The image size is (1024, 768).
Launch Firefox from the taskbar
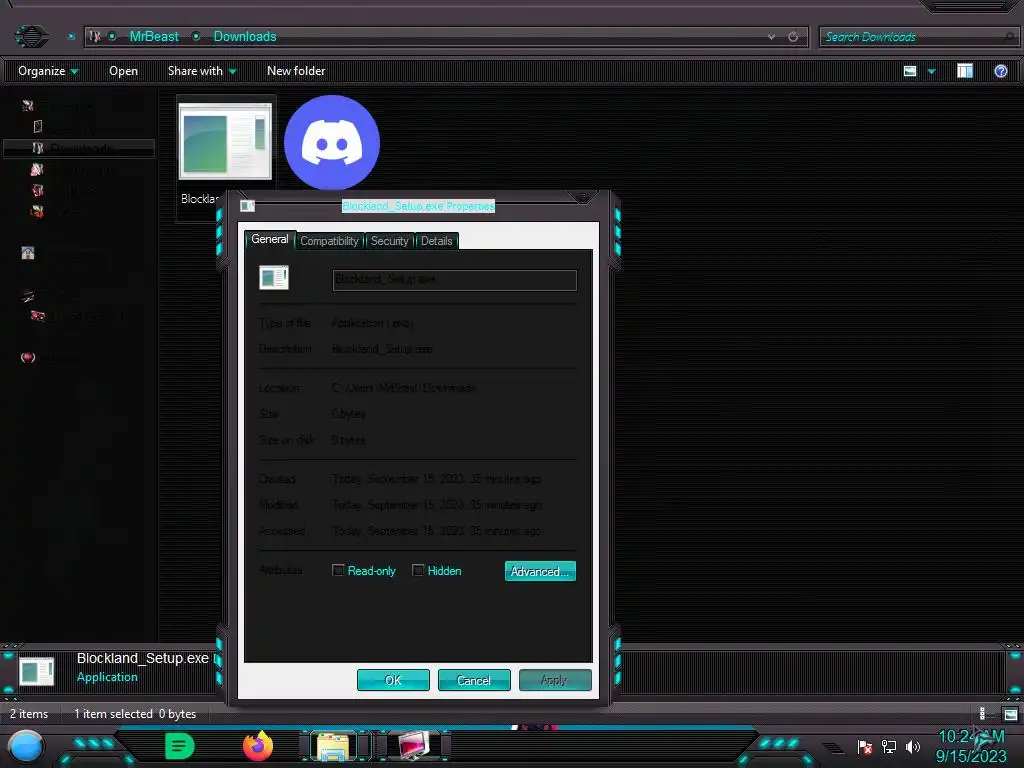tap(259, 745)
